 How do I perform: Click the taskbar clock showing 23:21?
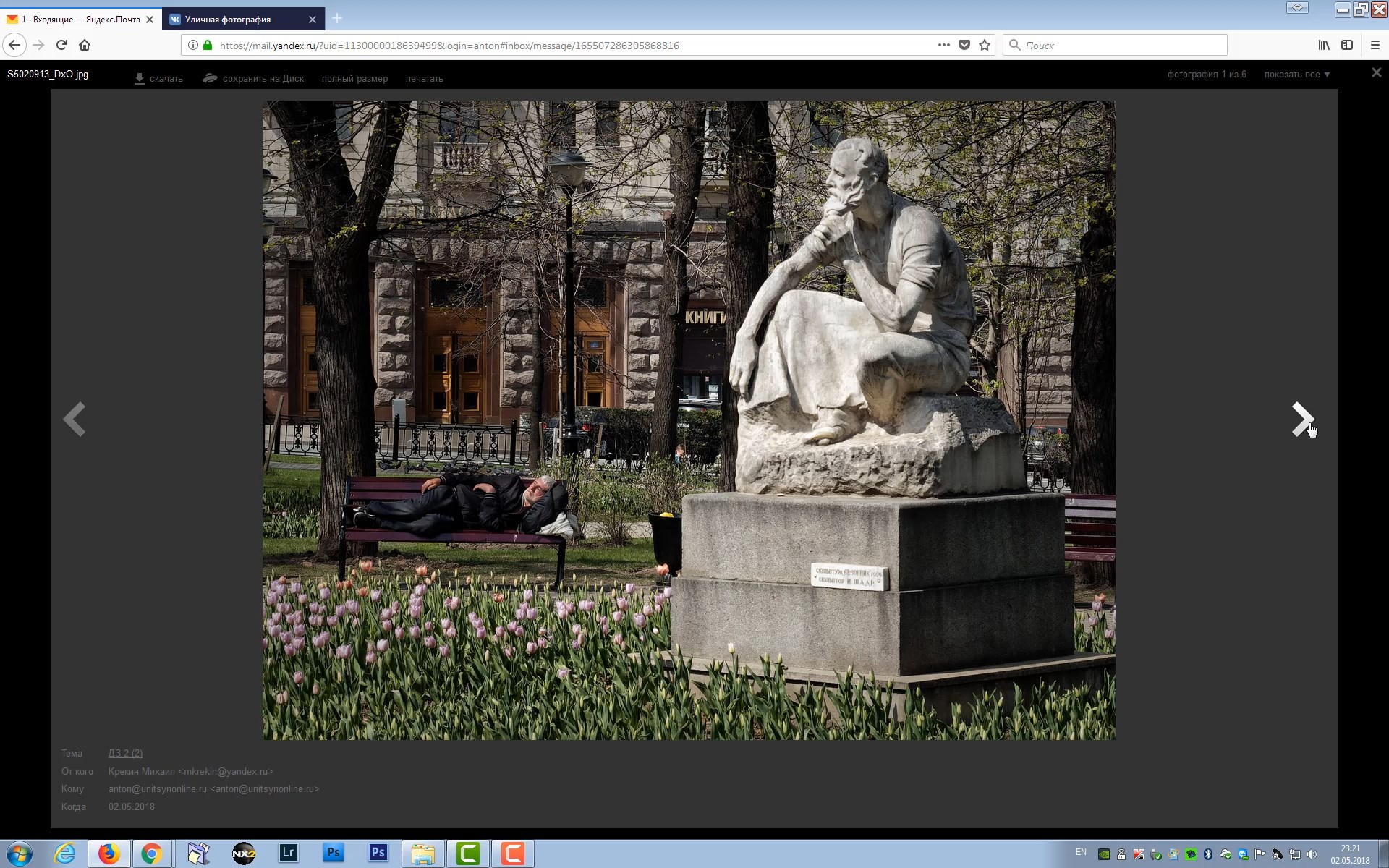coord(1350,854)
